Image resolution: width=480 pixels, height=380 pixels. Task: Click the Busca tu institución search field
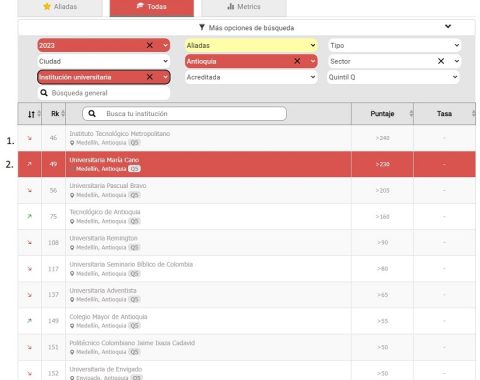tap(184, 114)
